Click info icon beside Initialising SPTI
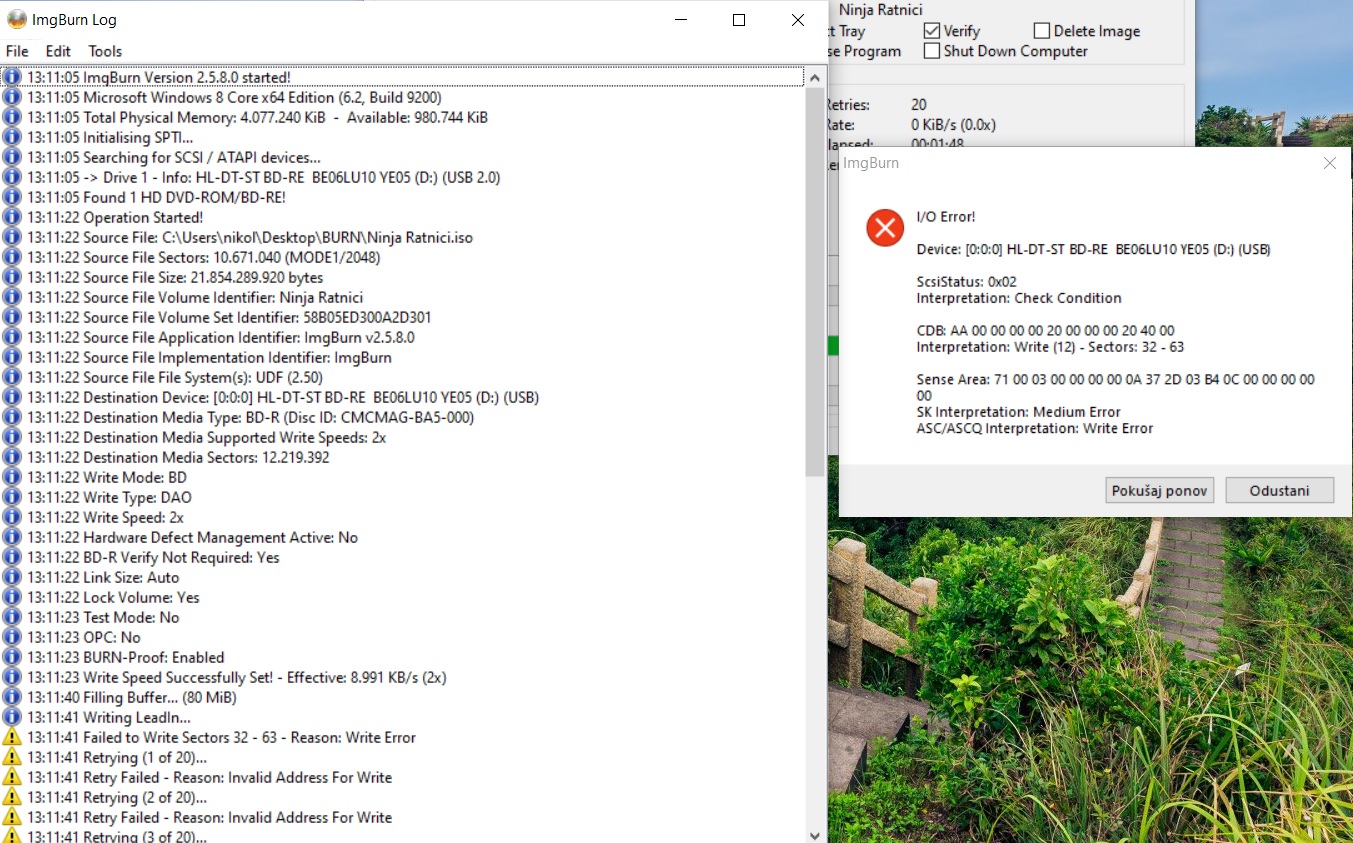1353x843 pixels. tap(12, 137)
